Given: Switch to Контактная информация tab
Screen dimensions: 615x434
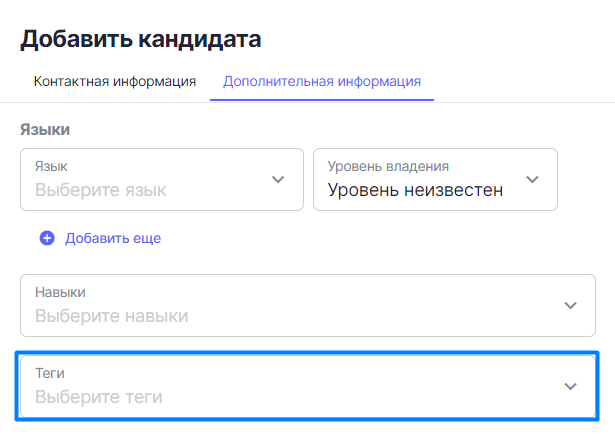Looking at the screenshot, I should click(x=115, y=82).
